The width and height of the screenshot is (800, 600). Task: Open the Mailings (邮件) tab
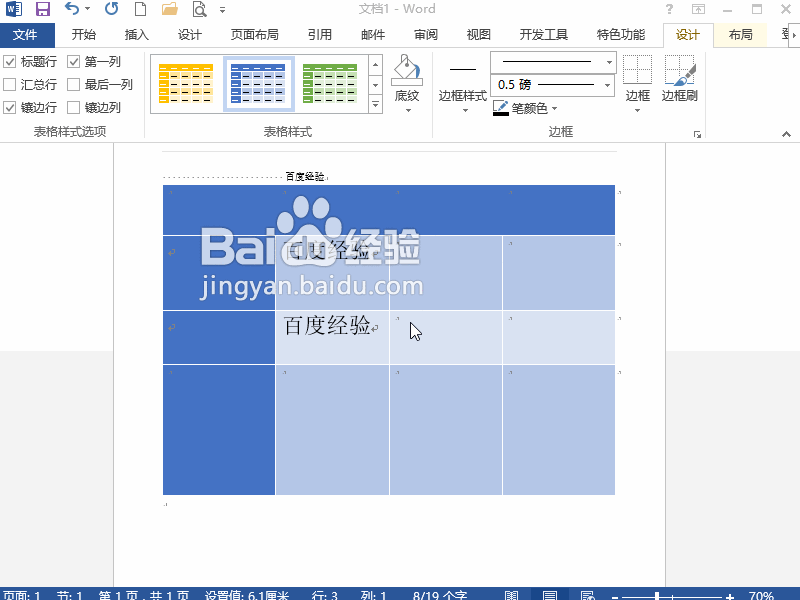[373, 35]
